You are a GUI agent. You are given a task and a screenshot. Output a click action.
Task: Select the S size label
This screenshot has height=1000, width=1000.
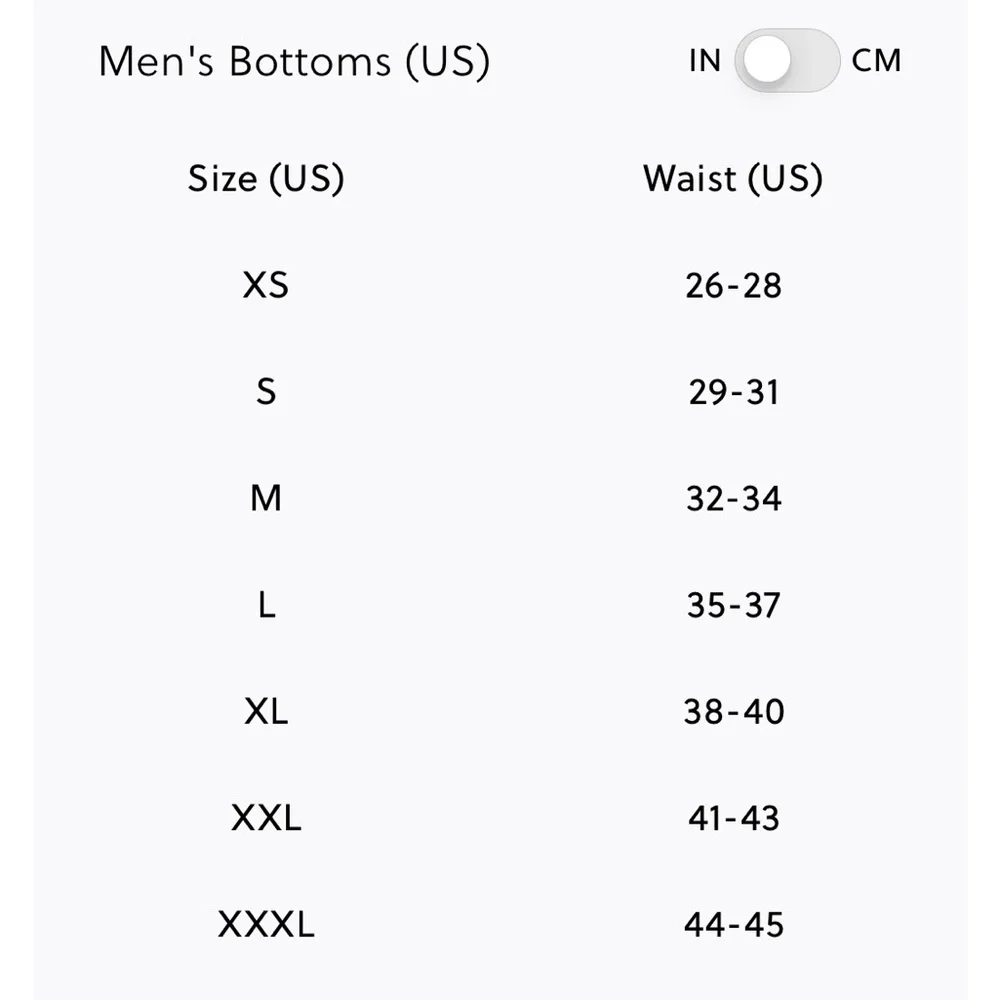pyautogui.click(x=266, y=392)
